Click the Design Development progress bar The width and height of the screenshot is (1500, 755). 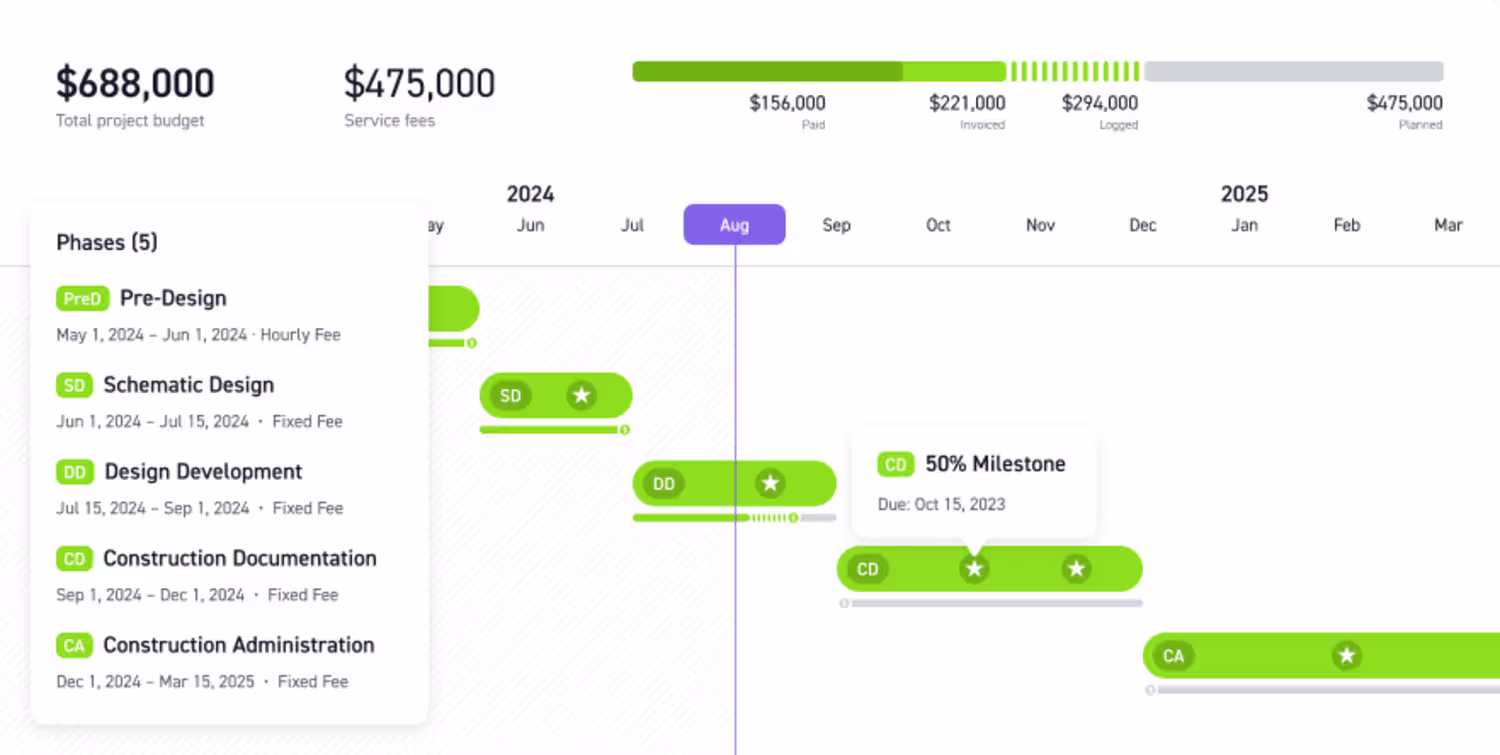click(734, 518)
